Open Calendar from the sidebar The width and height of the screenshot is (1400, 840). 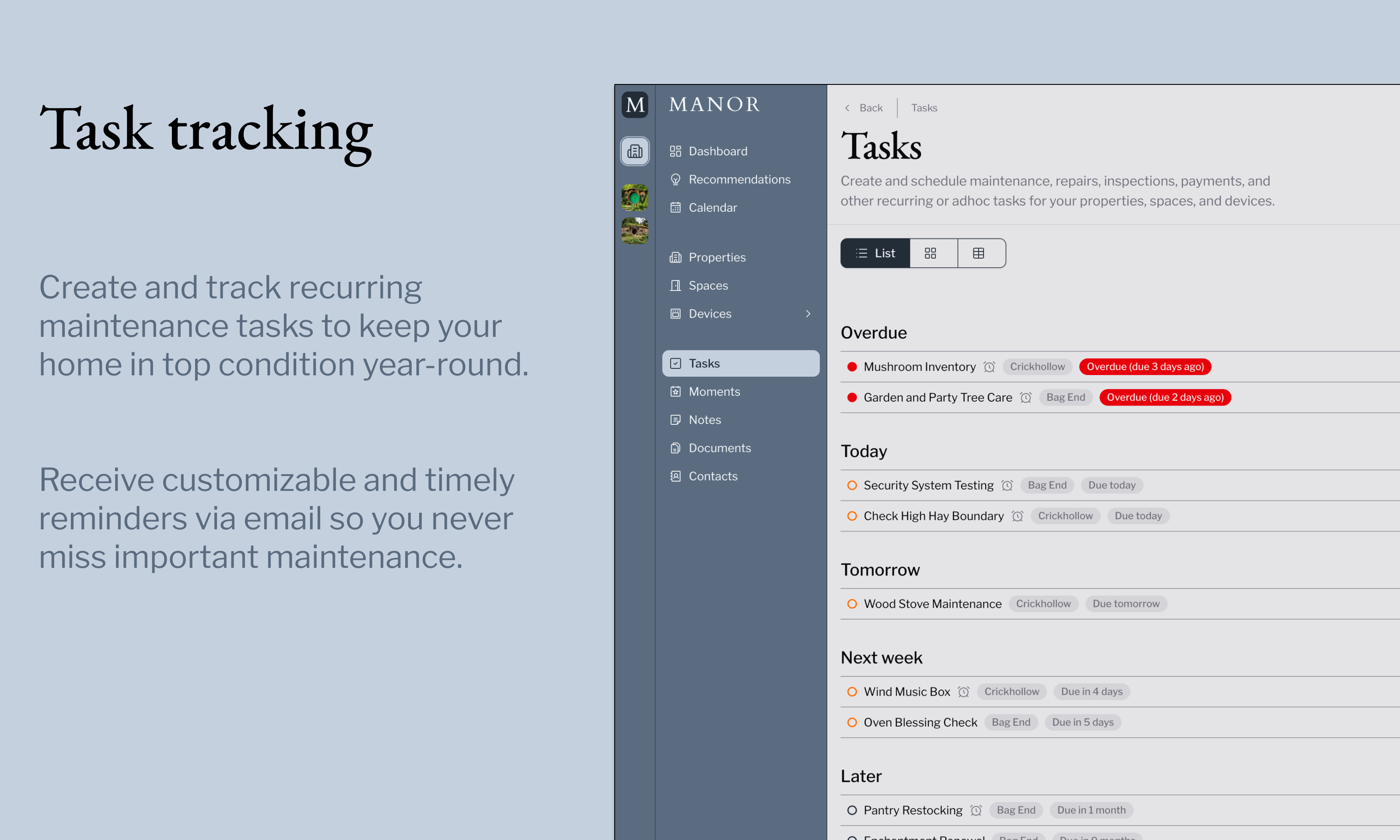[x=712, y=208]
